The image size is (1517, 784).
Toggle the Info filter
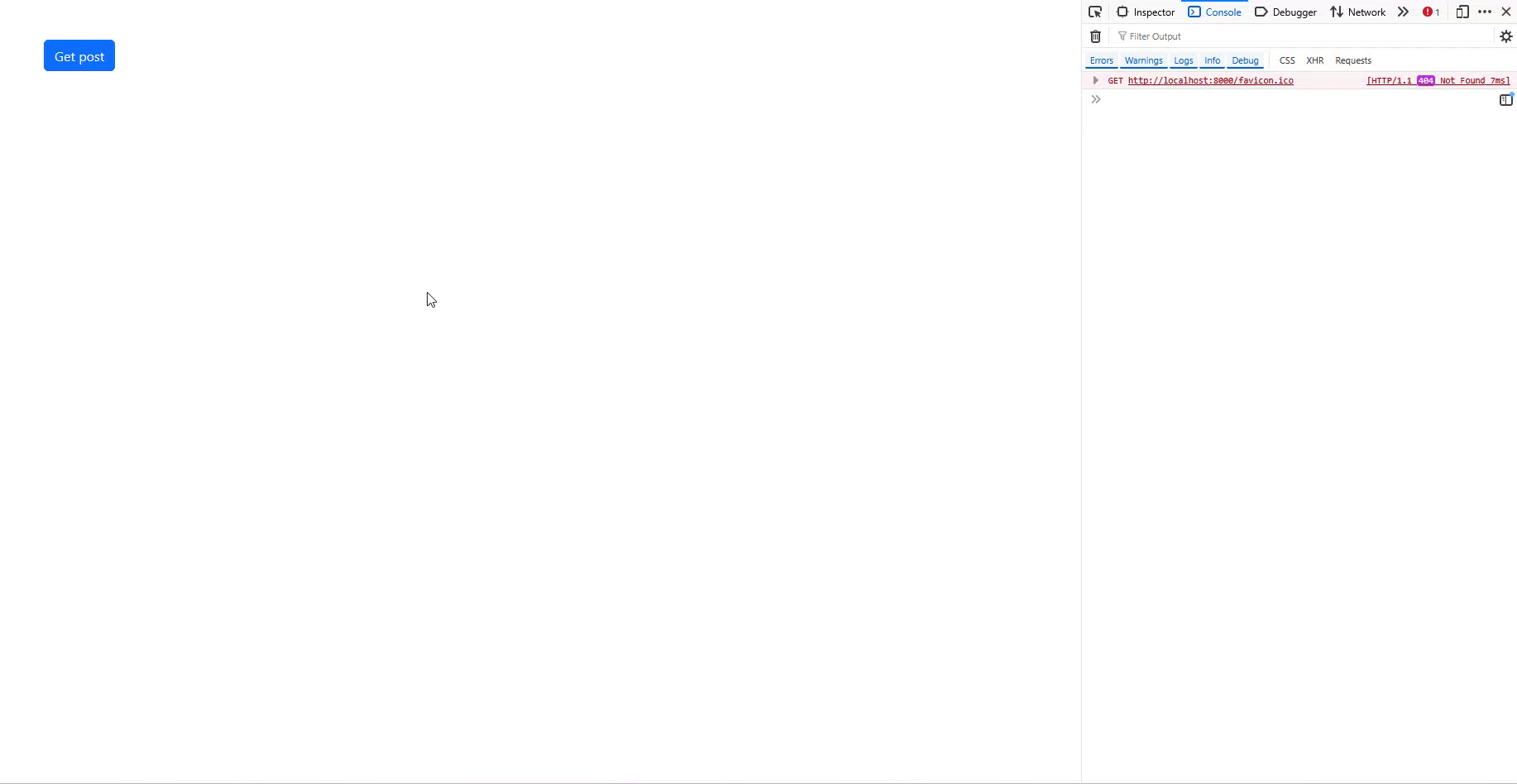coord(1212,60)
